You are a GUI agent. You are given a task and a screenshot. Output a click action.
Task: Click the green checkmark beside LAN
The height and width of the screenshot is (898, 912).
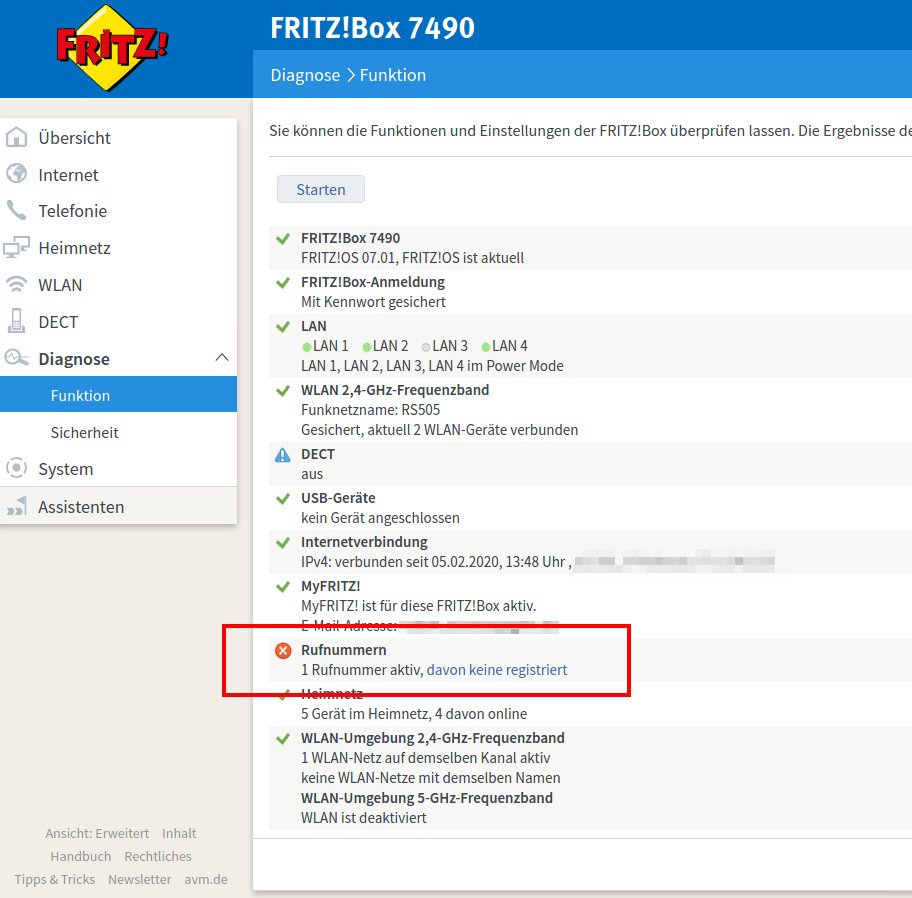[283, 327]
